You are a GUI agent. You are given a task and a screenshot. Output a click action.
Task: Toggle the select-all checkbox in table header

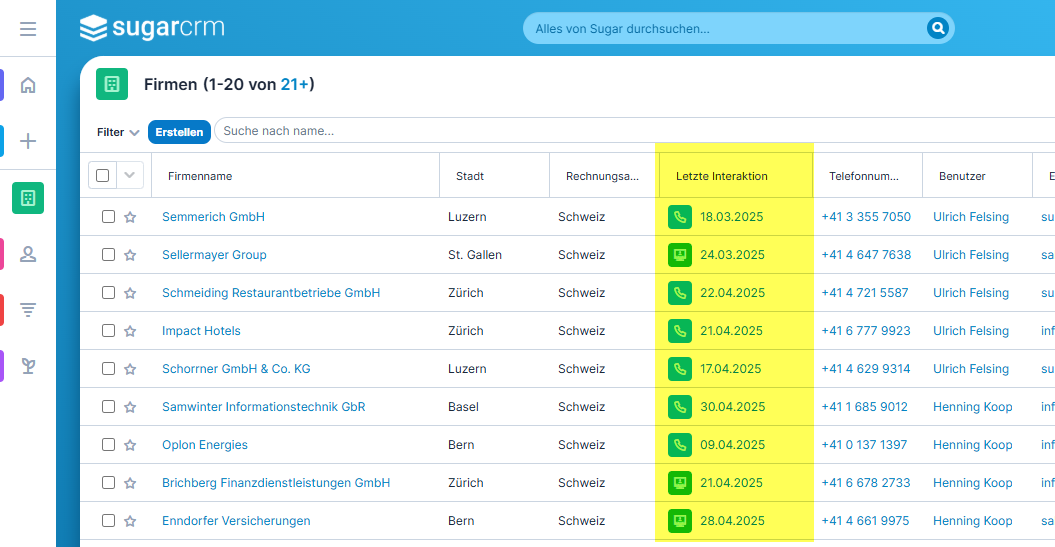tap(102, 176)
